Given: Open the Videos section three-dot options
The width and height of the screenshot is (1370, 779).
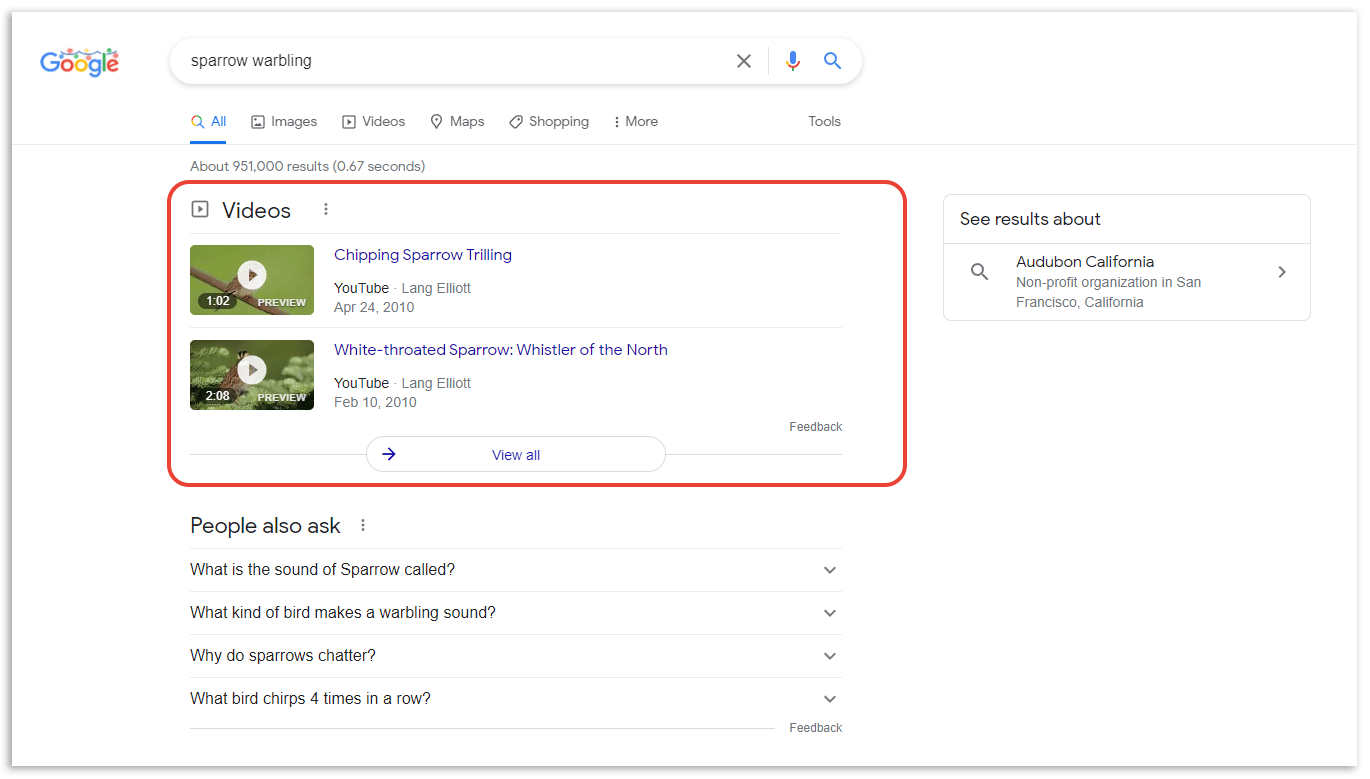Looking at the screenshot, I should coord(326,209).
